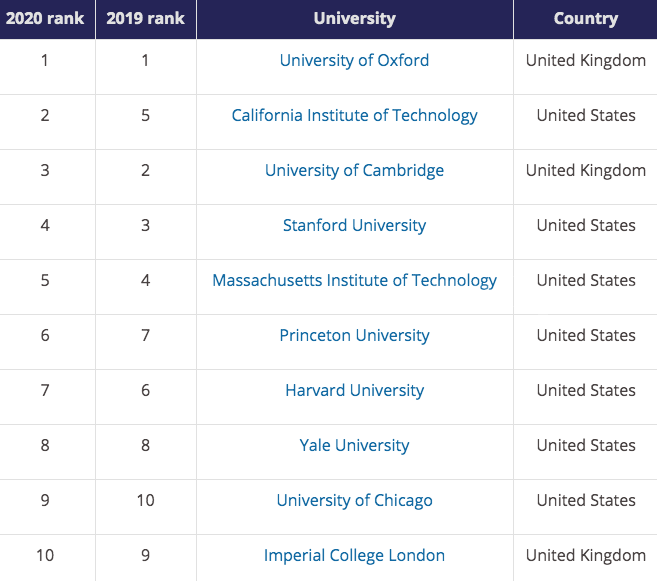Click the Imperial College London link
This screenshot has height=581, width=657.
[354, 555]
